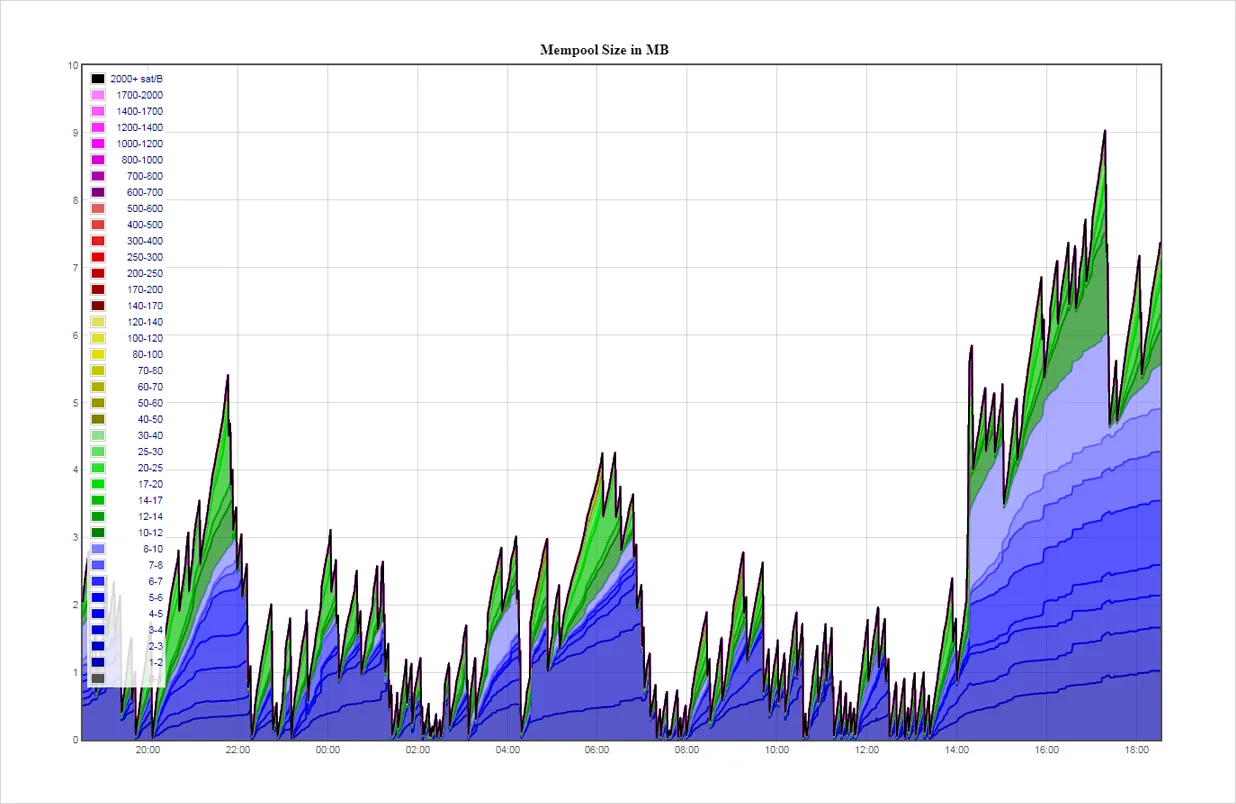Click the y-axis value 10
Screen dimensions: 1236x804
tap(72, 65)
